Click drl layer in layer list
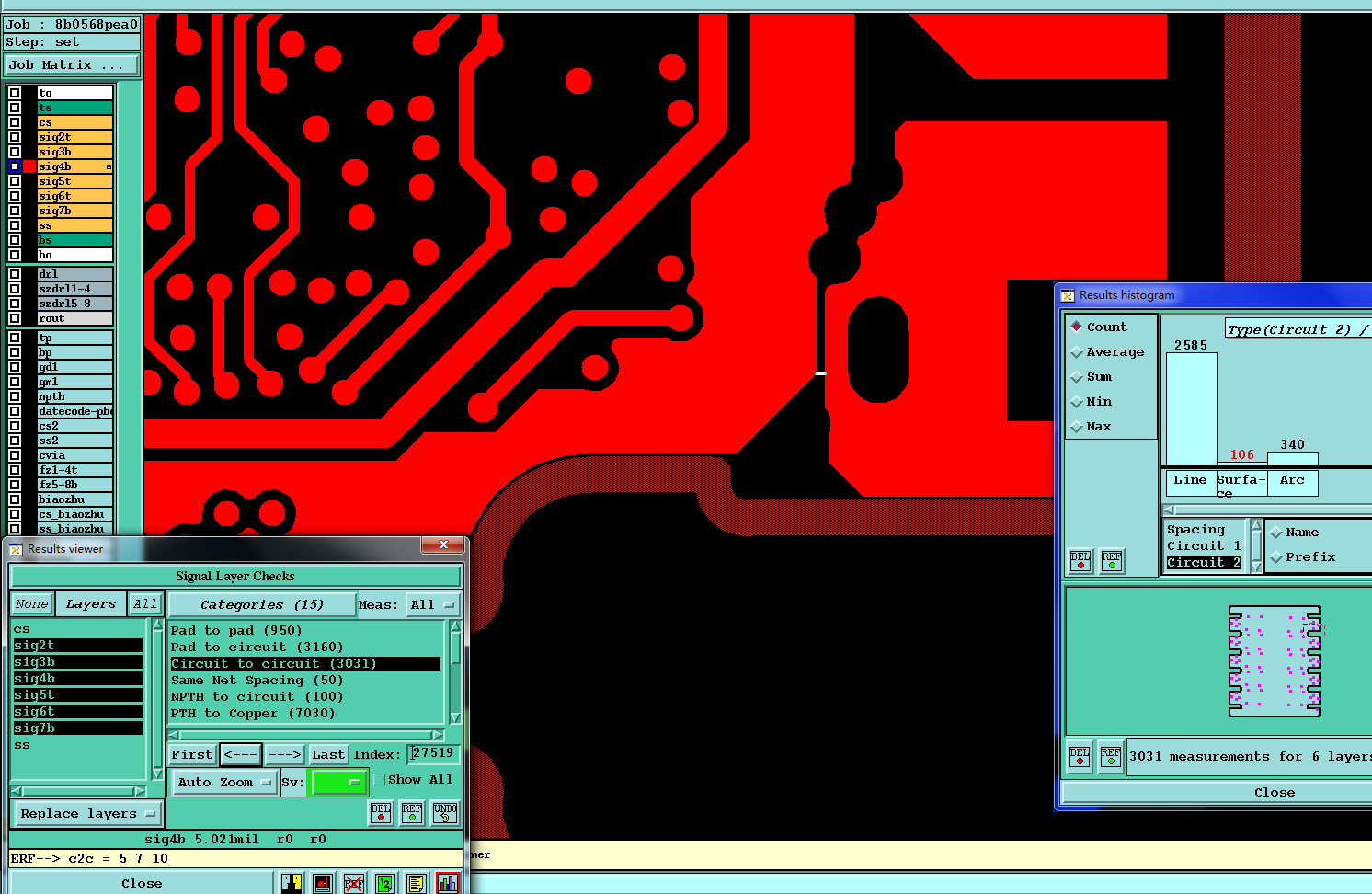This screenshot has width=1372, height=894. [74, 274]
